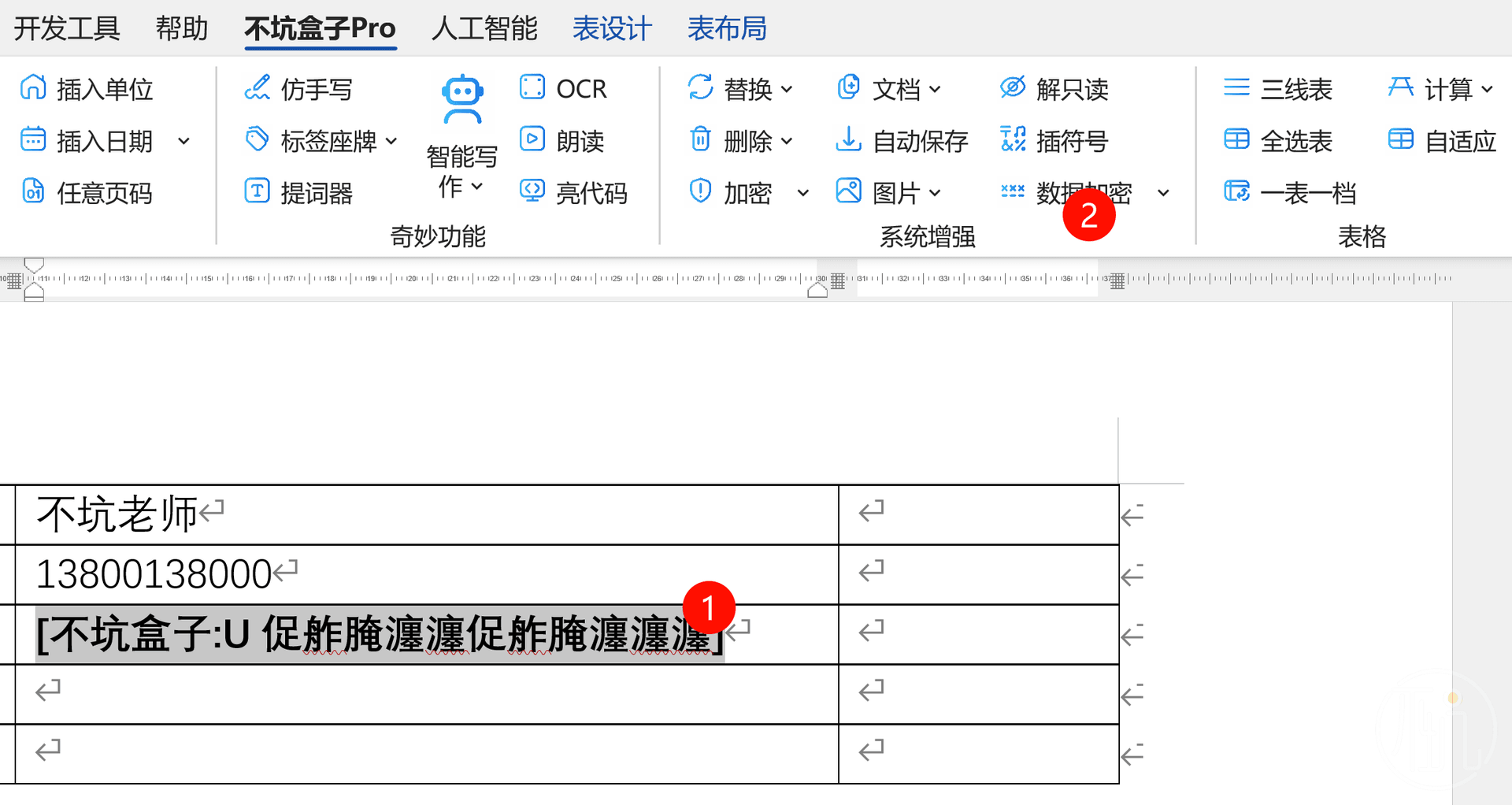
Task: Click the empty fourth row left cell
Action: click(x=427, y=694)
